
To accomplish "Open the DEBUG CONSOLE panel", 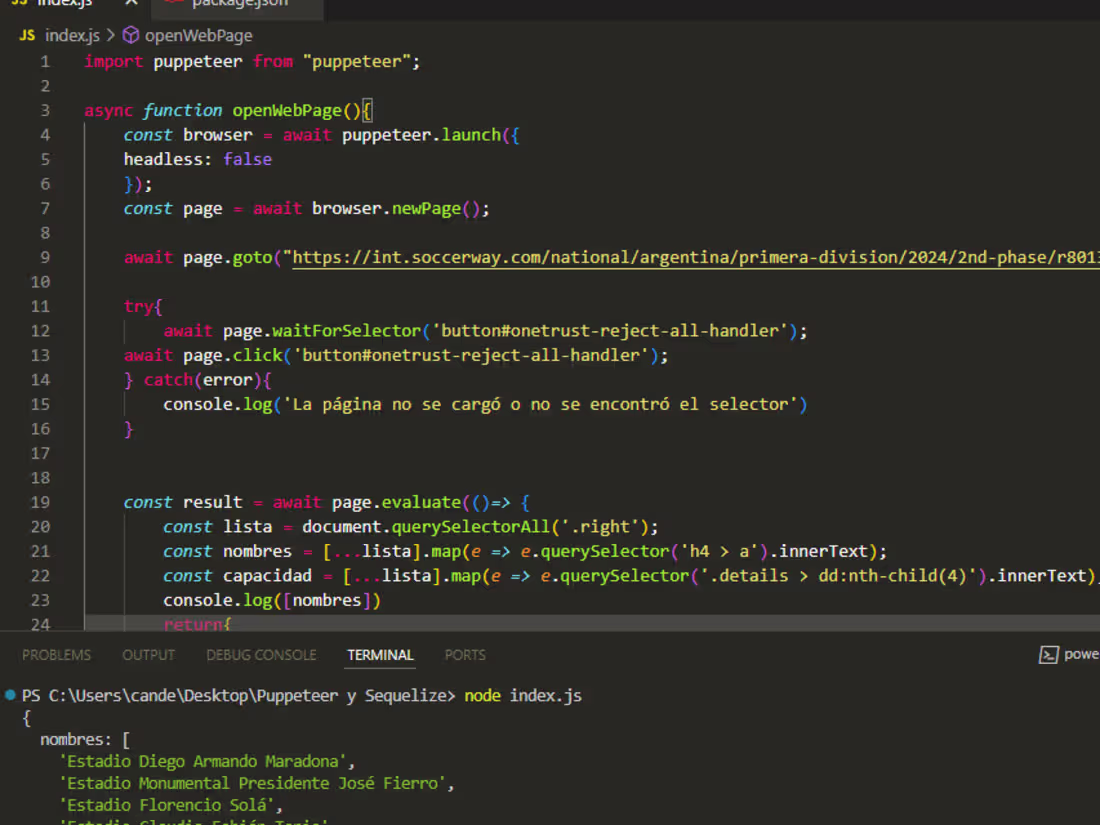I will coord(261,655).
